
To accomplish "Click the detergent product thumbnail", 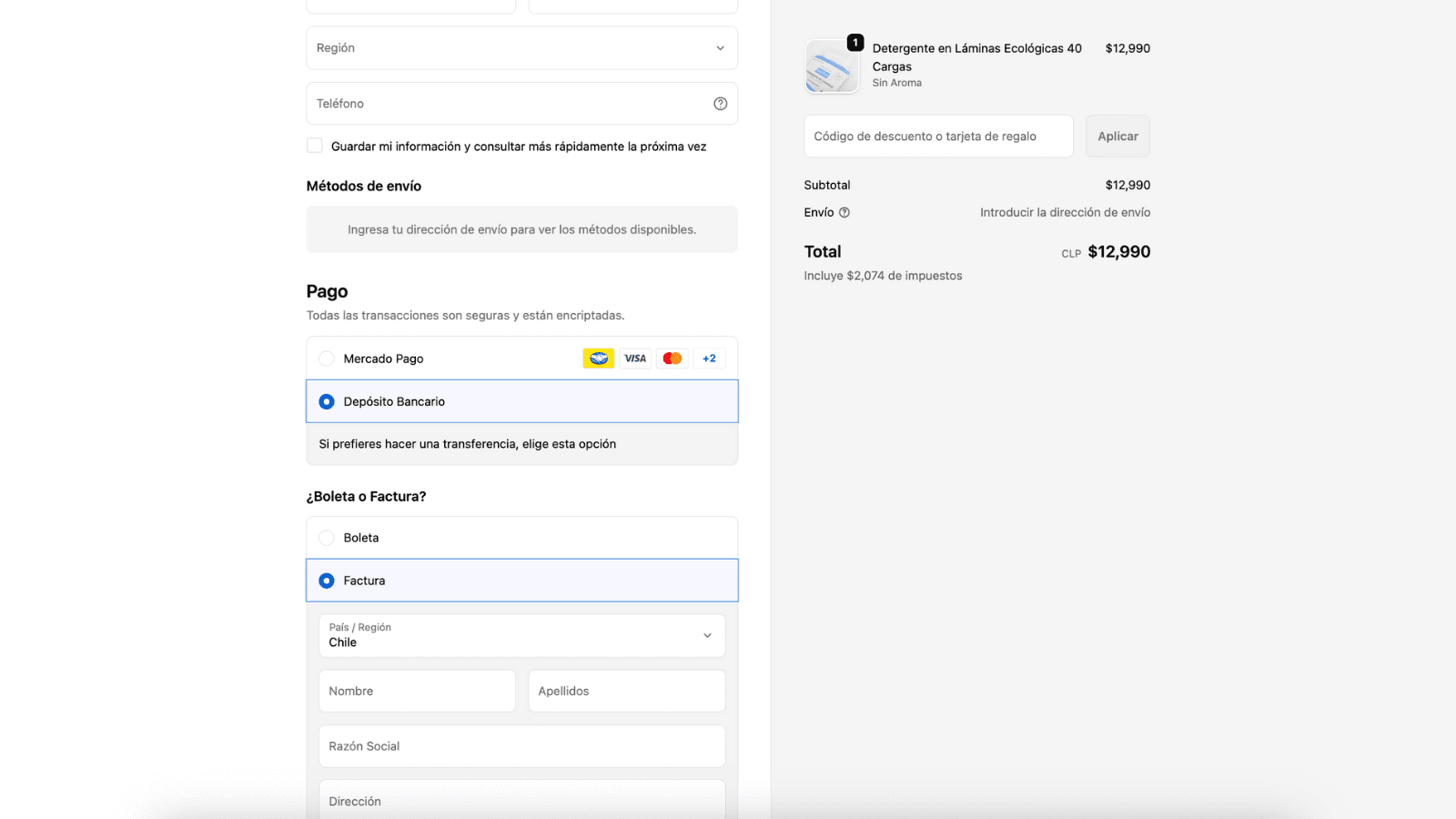I will click(x=831, y=66).
